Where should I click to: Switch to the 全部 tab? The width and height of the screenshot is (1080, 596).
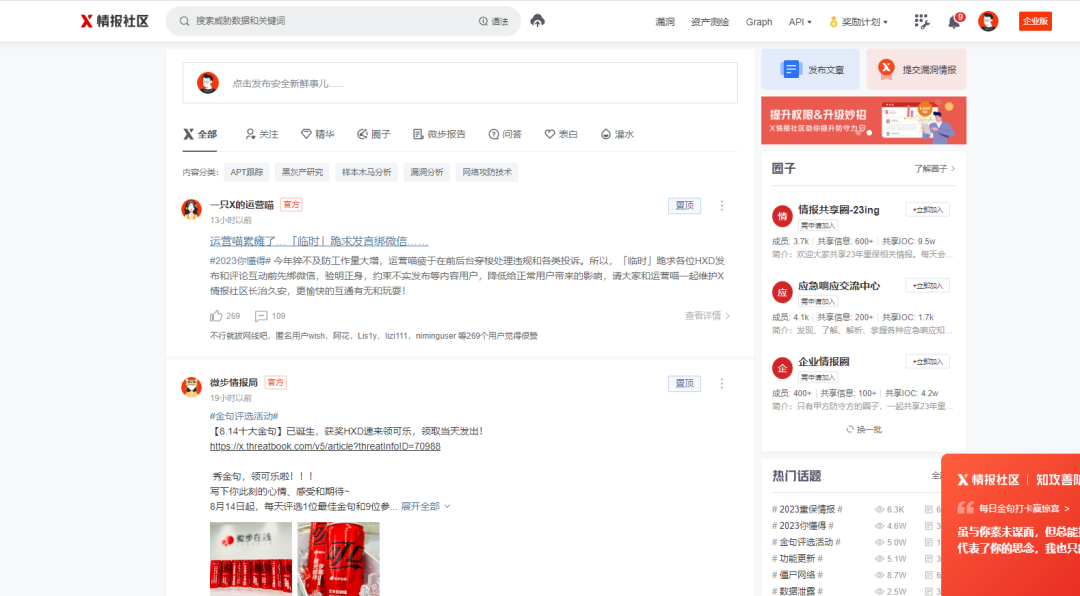coord(200,134)
